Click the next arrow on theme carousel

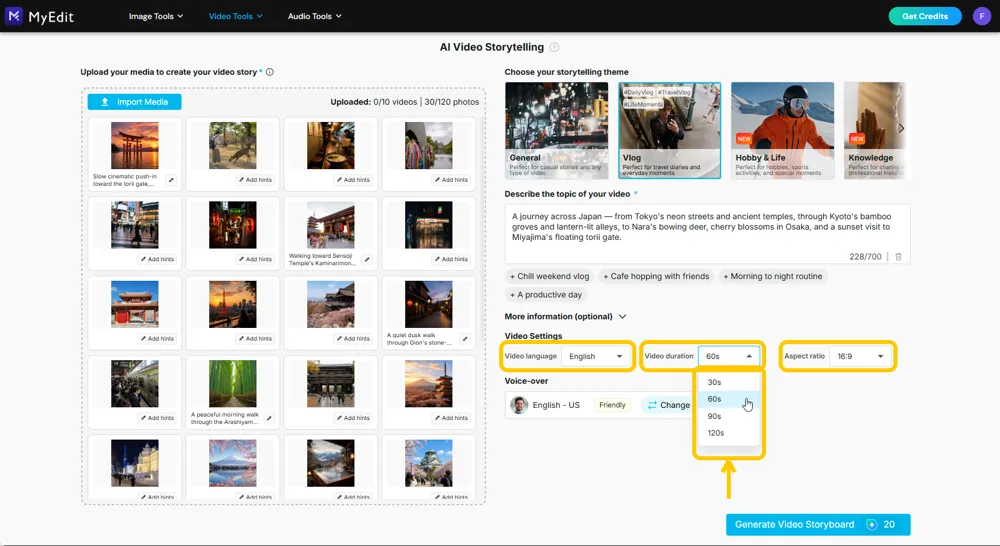click(x=901, y=128)
